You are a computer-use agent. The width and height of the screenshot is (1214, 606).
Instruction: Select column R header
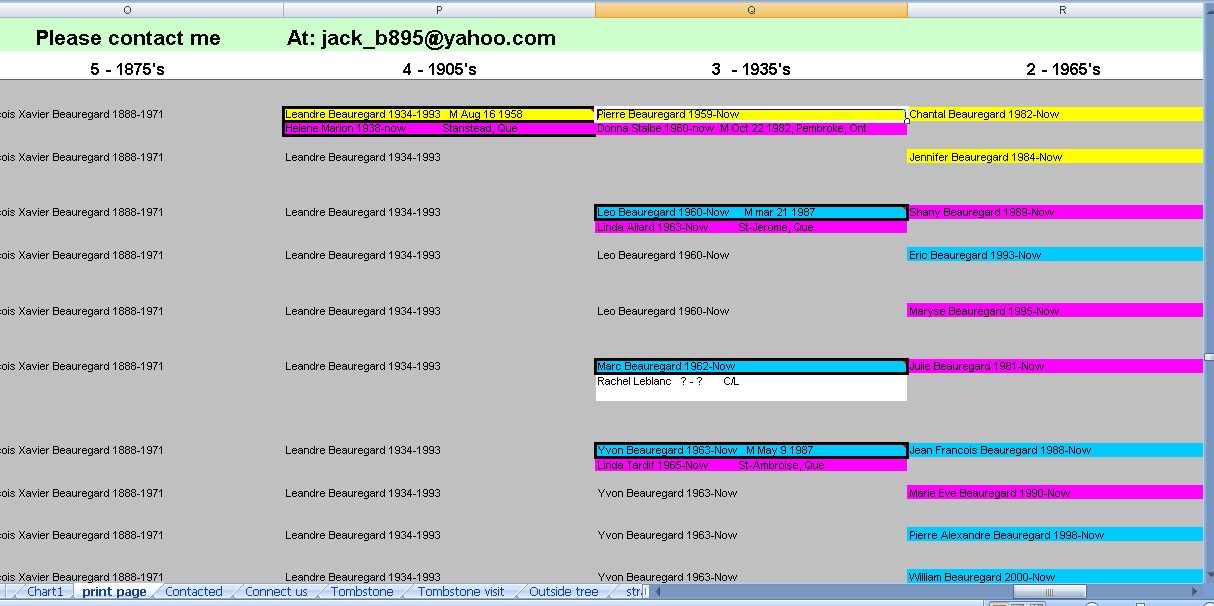point(1061,10)
